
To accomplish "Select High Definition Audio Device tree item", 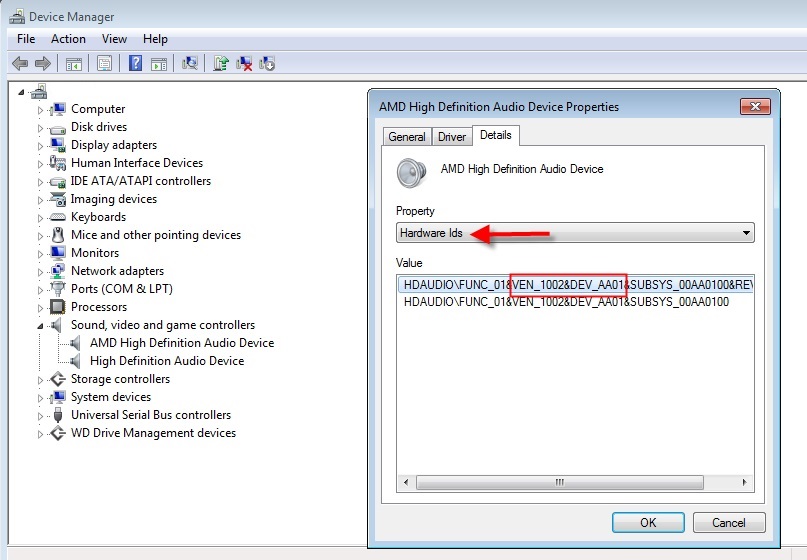I will (x=167, y=361).
